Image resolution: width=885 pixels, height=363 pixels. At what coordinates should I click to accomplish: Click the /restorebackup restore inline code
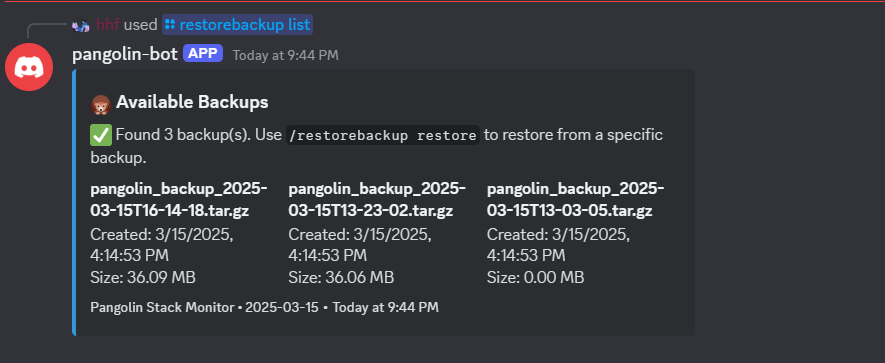(382, 136)
